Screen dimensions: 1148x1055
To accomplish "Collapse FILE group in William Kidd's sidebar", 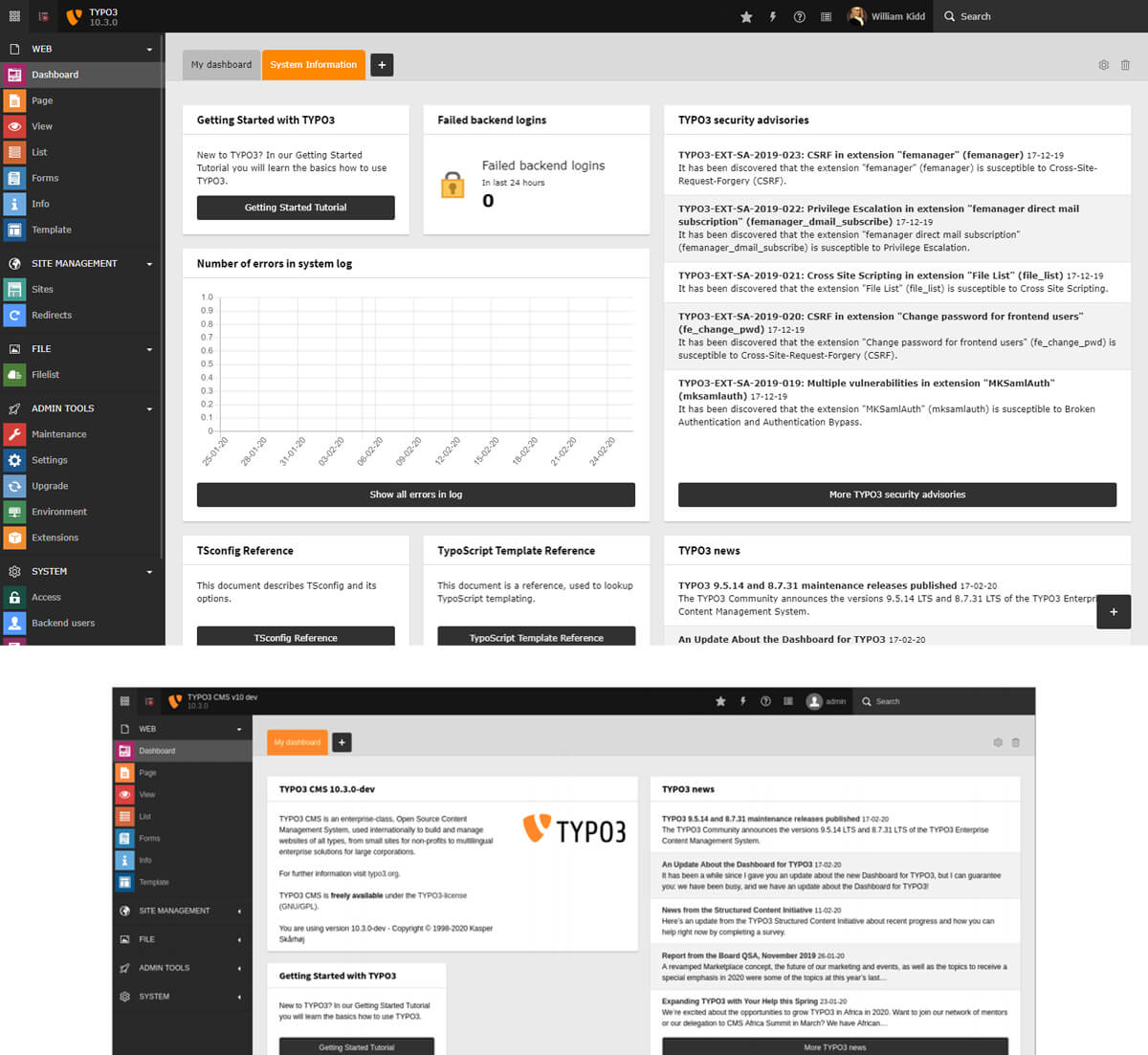I will point(81,349).
